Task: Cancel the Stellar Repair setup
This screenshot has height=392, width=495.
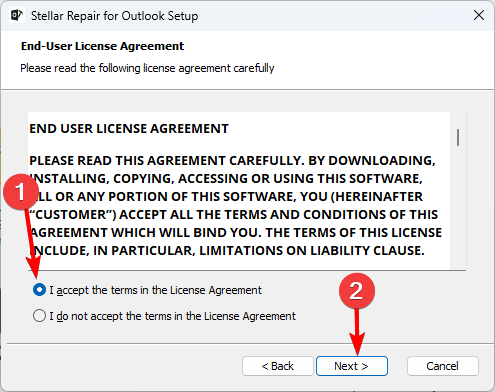Action: click(x=443, y=366)
